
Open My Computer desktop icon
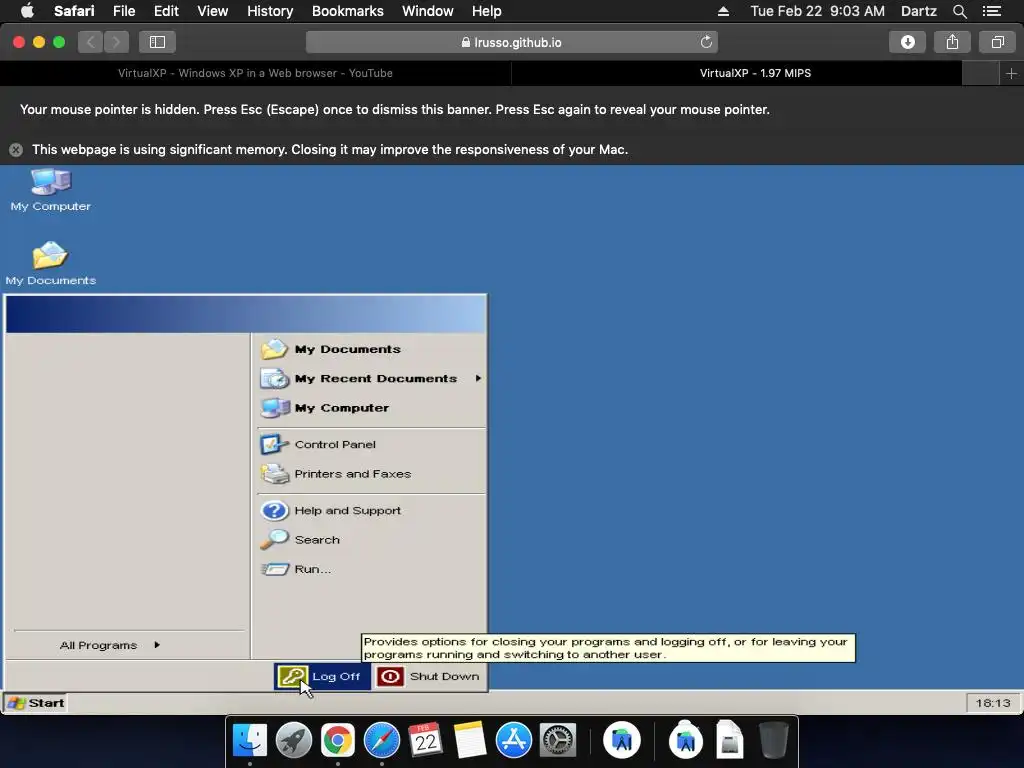(x=50, y=189)
